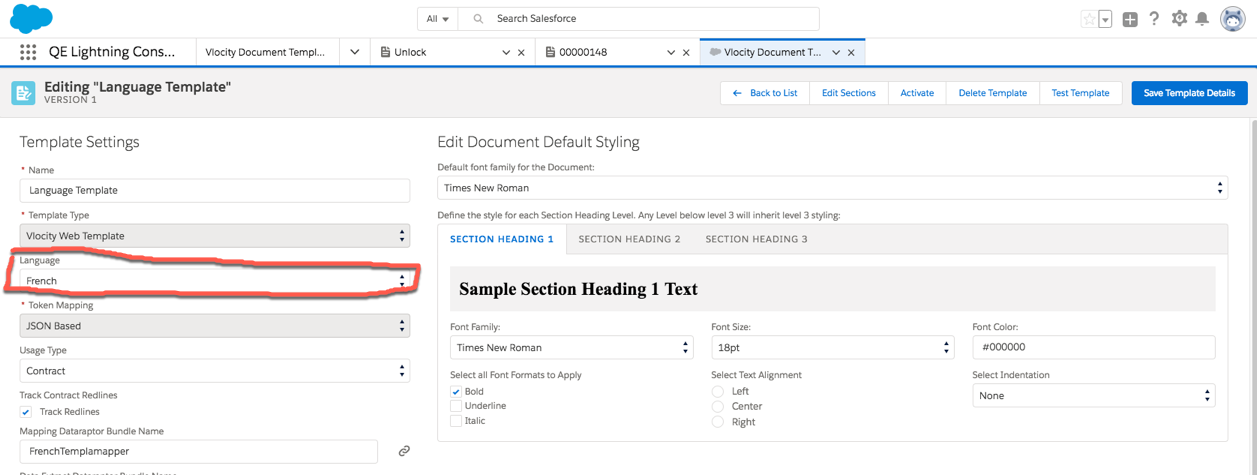Click Test Template
The height and width of the screenshot is (475, 1257).
click(1080, 93)
